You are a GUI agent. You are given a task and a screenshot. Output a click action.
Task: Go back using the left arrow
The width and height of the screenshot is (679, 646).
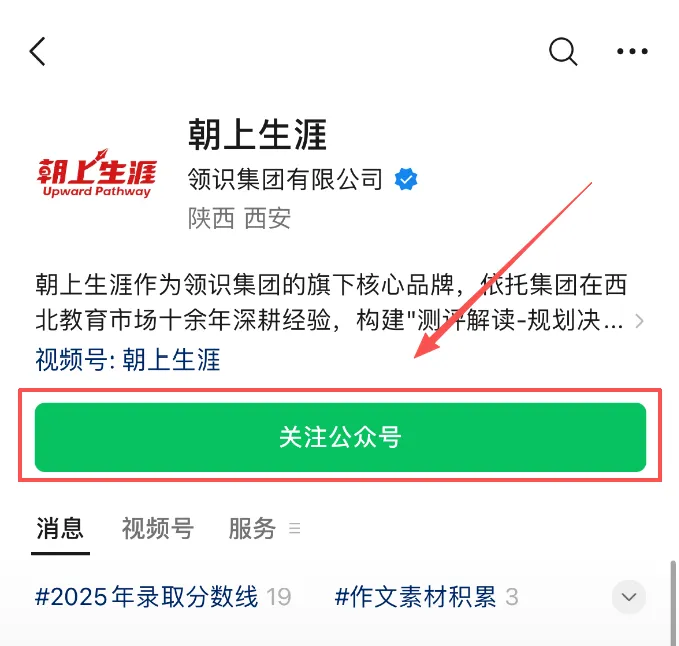click(x=38, y=51)
